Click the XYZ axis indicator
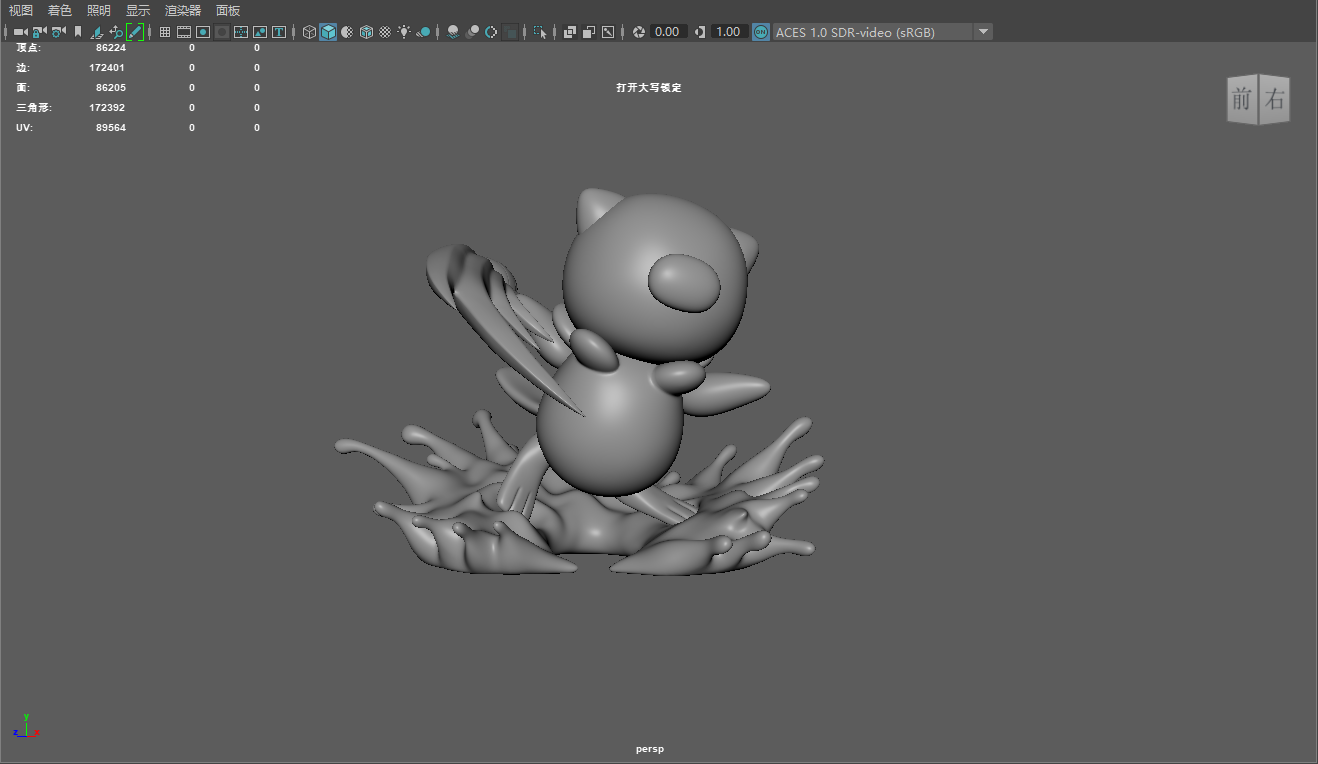1318x764 pixels. pos(26,727)
